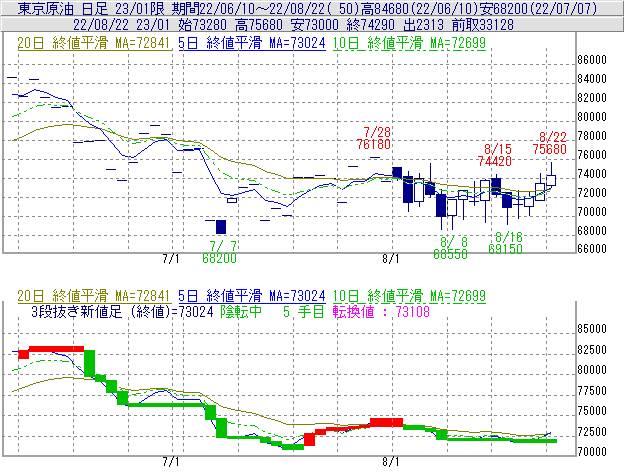The width and height of the screenshot is (624, 475).
Task: Click the low price 安73000 in header
Action: point(314,25)
